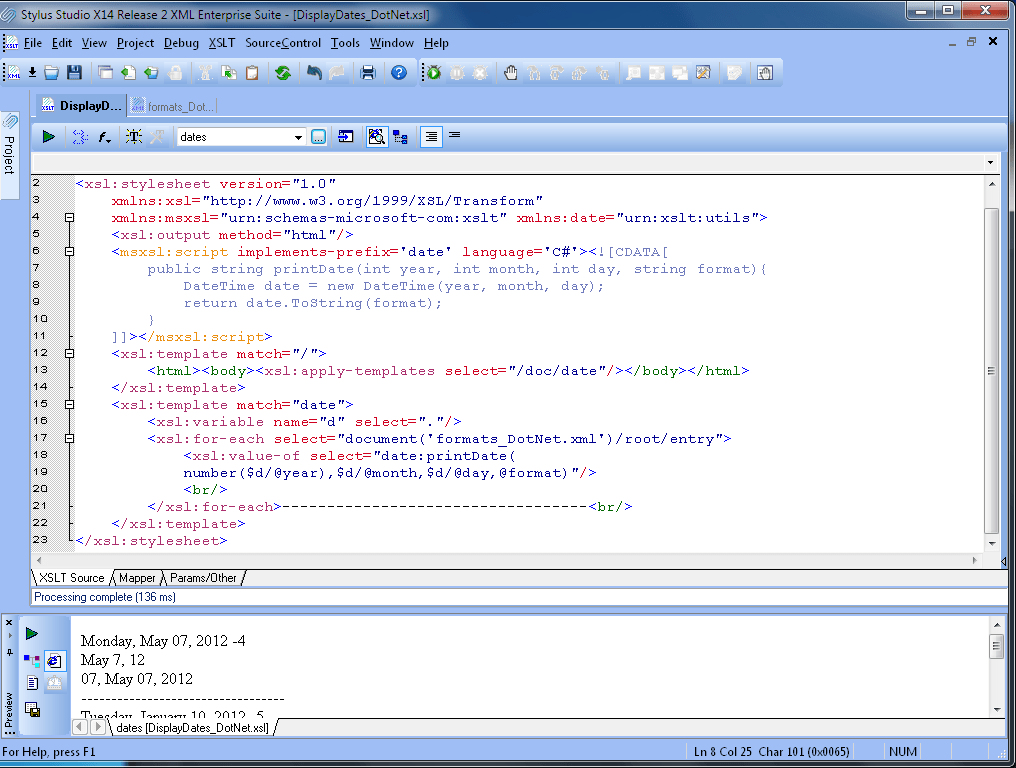This screenshot has width=1016, height=768.
Task: Switch preview to text view icon
Action: point(31,682)
